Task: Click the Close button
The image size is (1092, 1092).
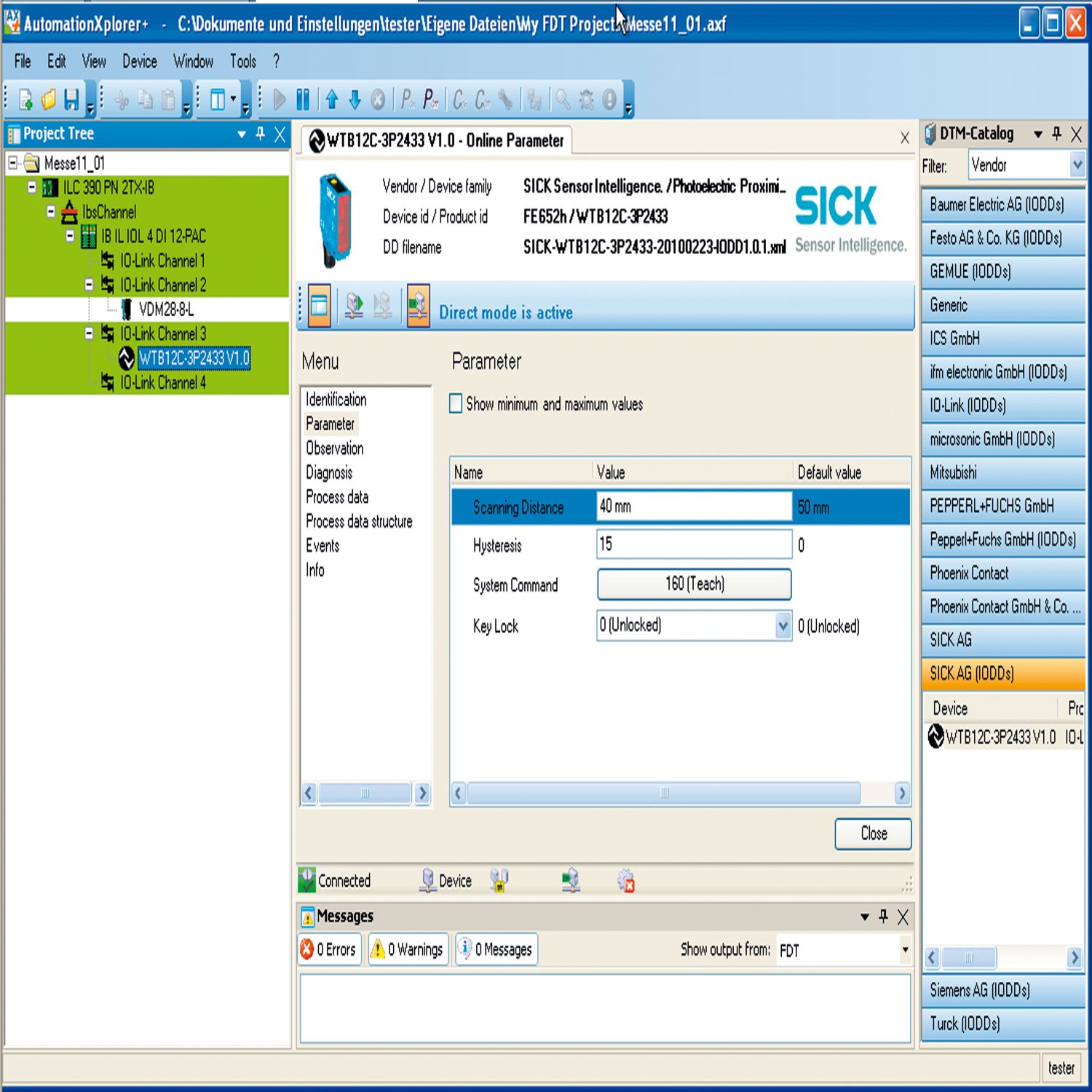Action: pyautogui.click(x=874, y=834)
